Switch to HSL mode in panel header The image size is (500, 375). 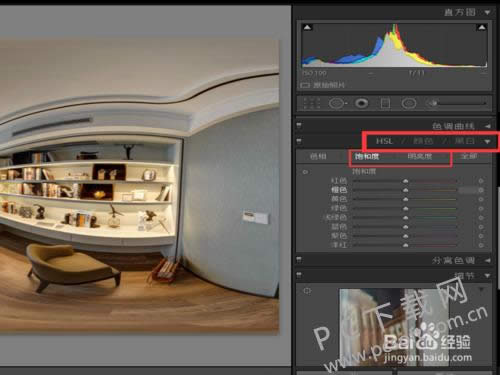click(384, 141)
